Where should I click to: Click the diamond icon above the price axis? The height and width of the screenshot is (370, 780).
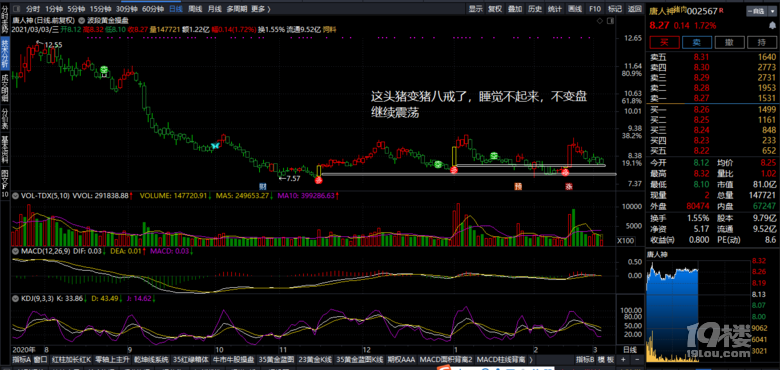click(600, 21)
